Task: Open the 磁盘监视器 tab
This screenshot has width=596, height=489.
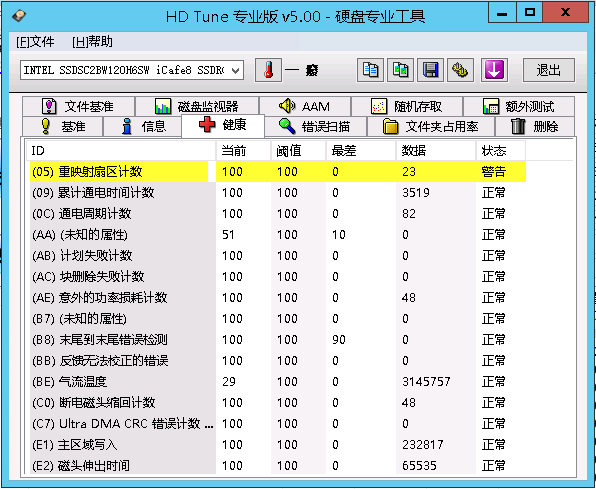Action: tap(197, 106)
